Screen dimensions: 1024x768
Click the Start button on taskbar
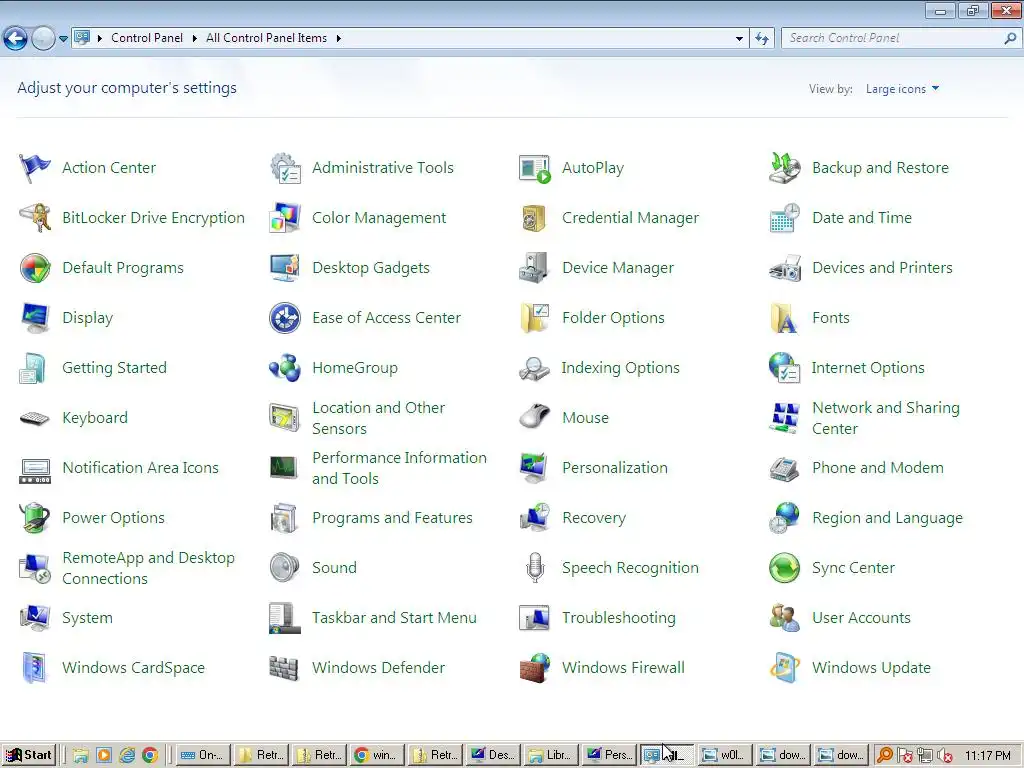click(29, 756)
